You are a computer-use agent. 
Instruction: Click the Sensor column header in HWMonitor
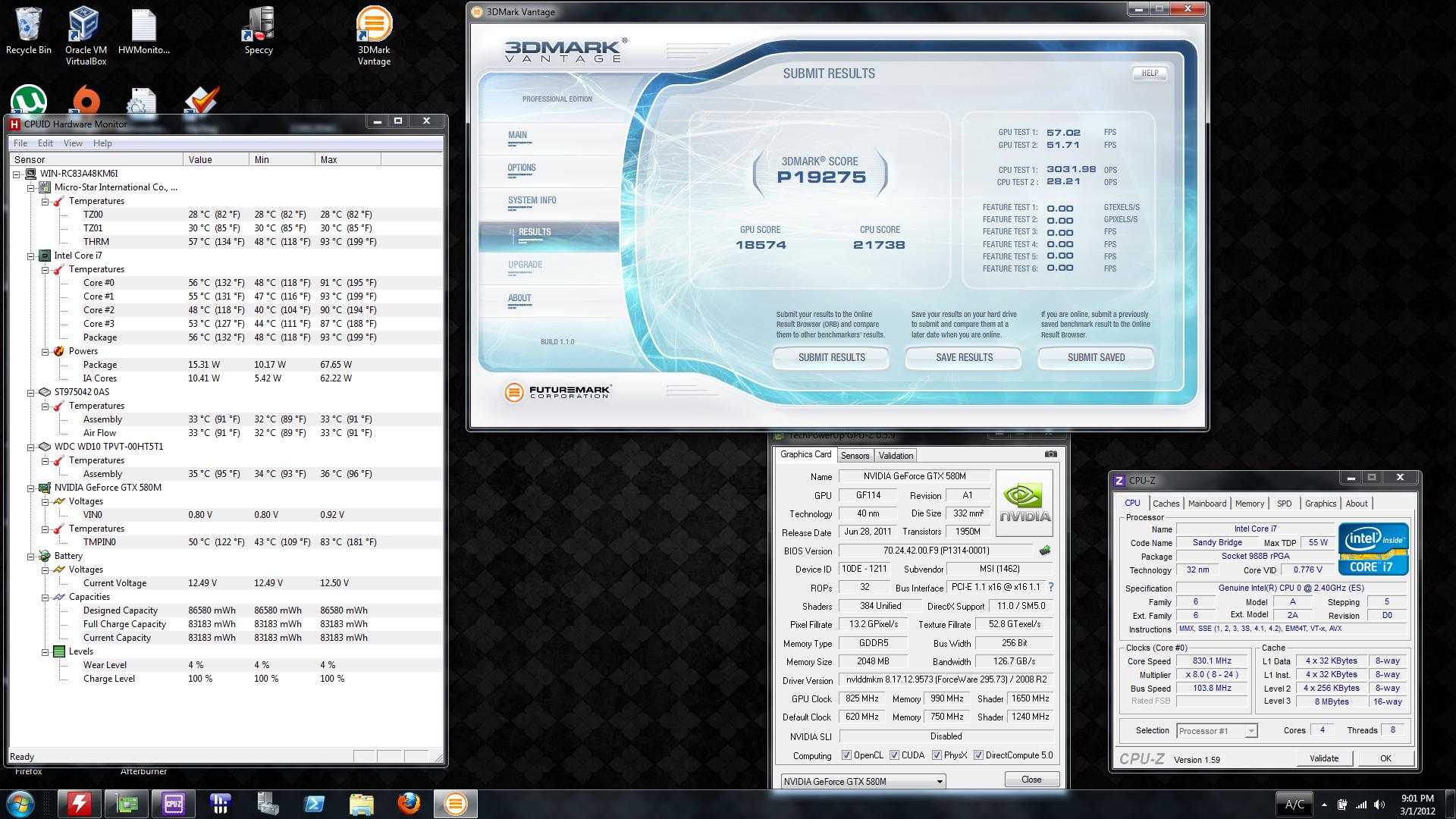96,159
